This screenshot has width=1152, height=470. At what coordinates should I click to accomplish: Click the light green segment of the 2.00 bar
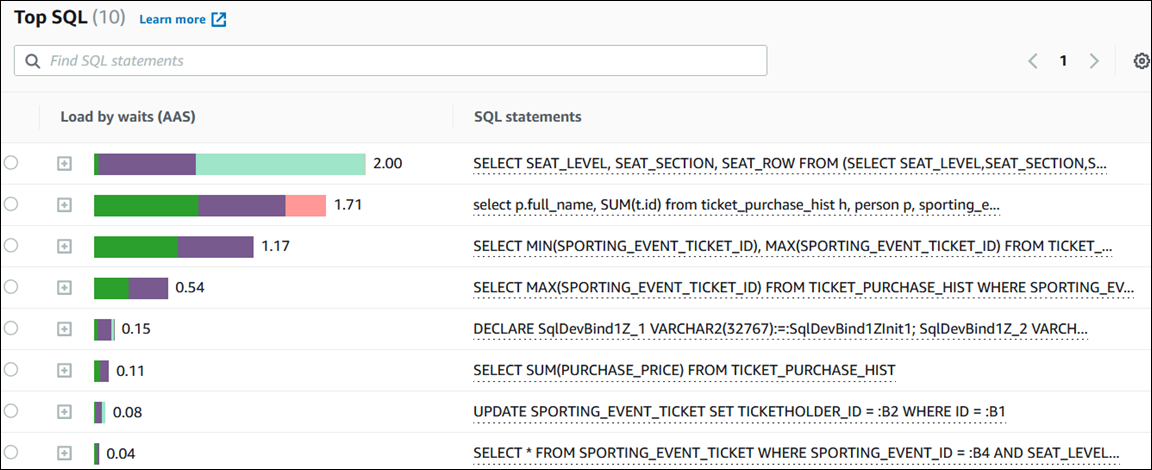(x=280, y=164)
